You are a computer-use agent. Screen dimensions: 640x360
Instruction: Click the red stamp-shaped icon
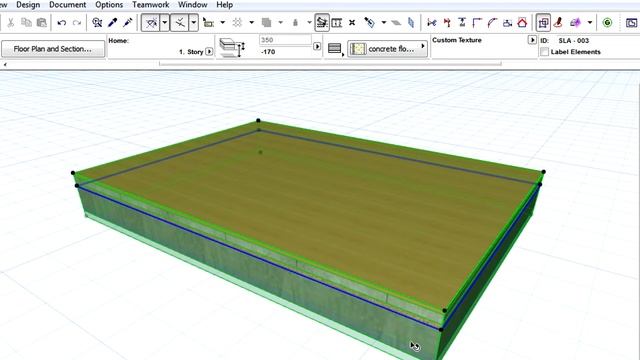click(558, 23)
